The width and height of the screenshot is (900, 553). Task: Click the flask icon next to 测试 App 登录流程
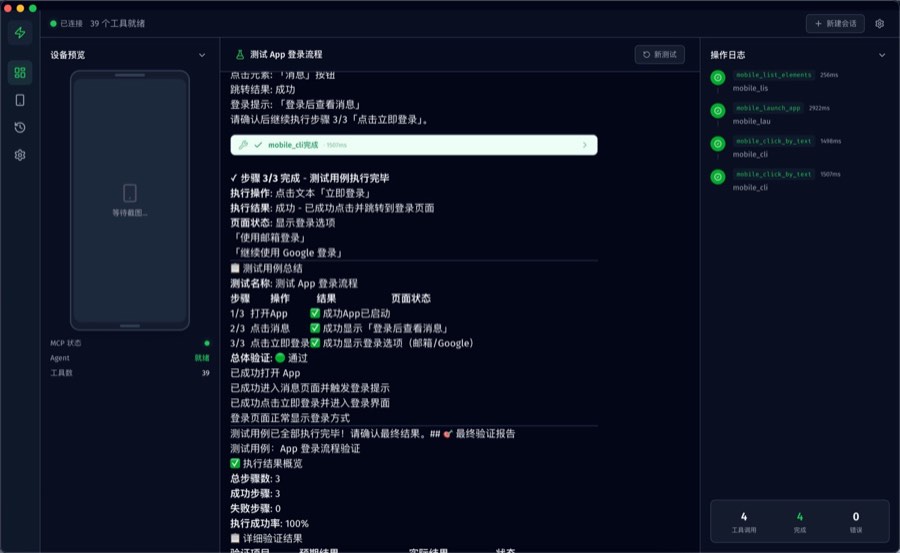point(240,55)
